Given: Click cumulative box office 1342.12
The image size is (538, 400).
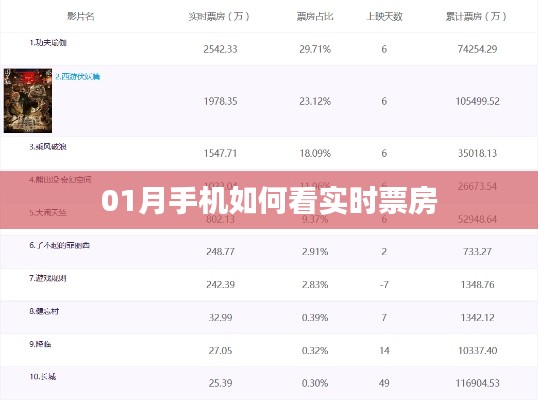Looking at the screenshot, I should (x=477, y=317).
